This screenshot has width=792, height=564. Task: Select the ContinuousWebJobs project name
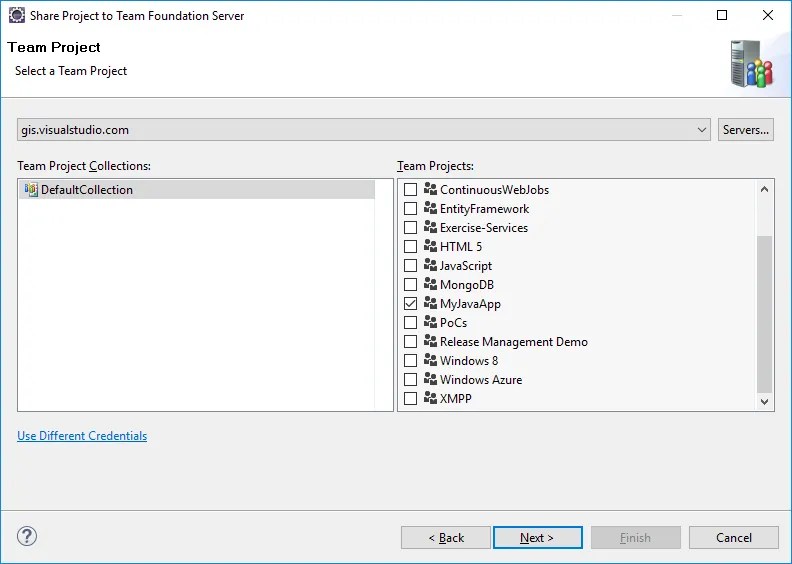(x=494, y=190)
